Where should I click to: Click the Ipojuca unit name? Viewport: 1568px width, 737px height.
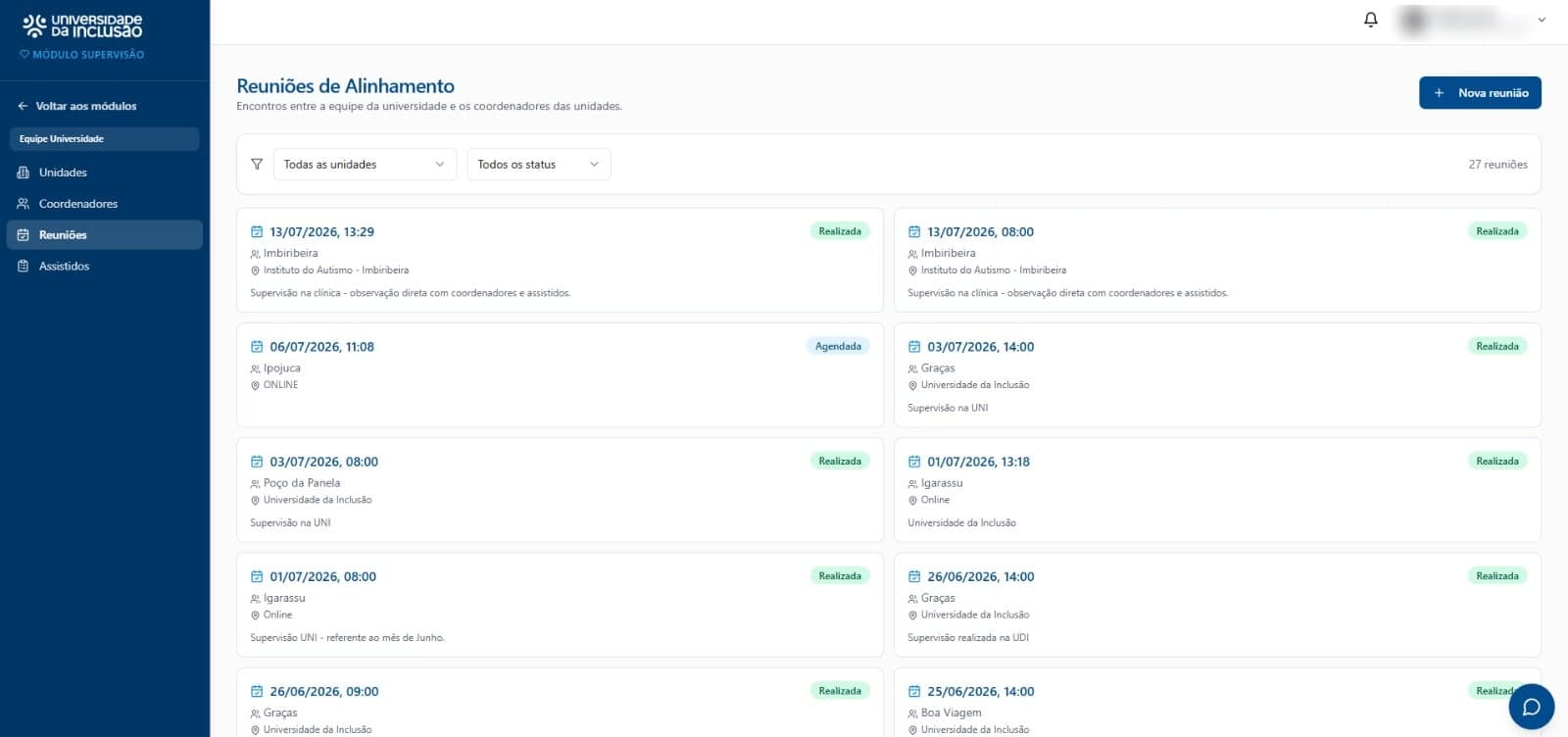tap(282, 368)
